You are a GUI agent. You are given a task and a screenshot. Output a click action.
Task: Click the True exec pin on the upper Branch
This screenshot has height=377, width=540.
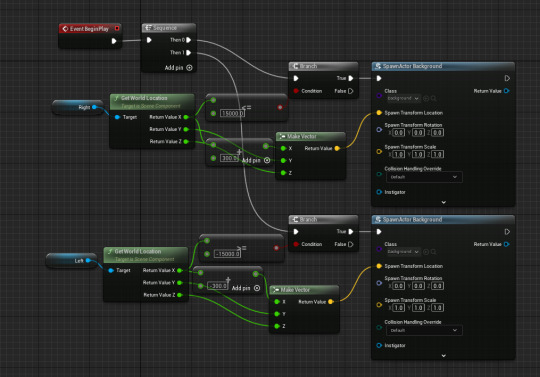click(x=351, y=78)
